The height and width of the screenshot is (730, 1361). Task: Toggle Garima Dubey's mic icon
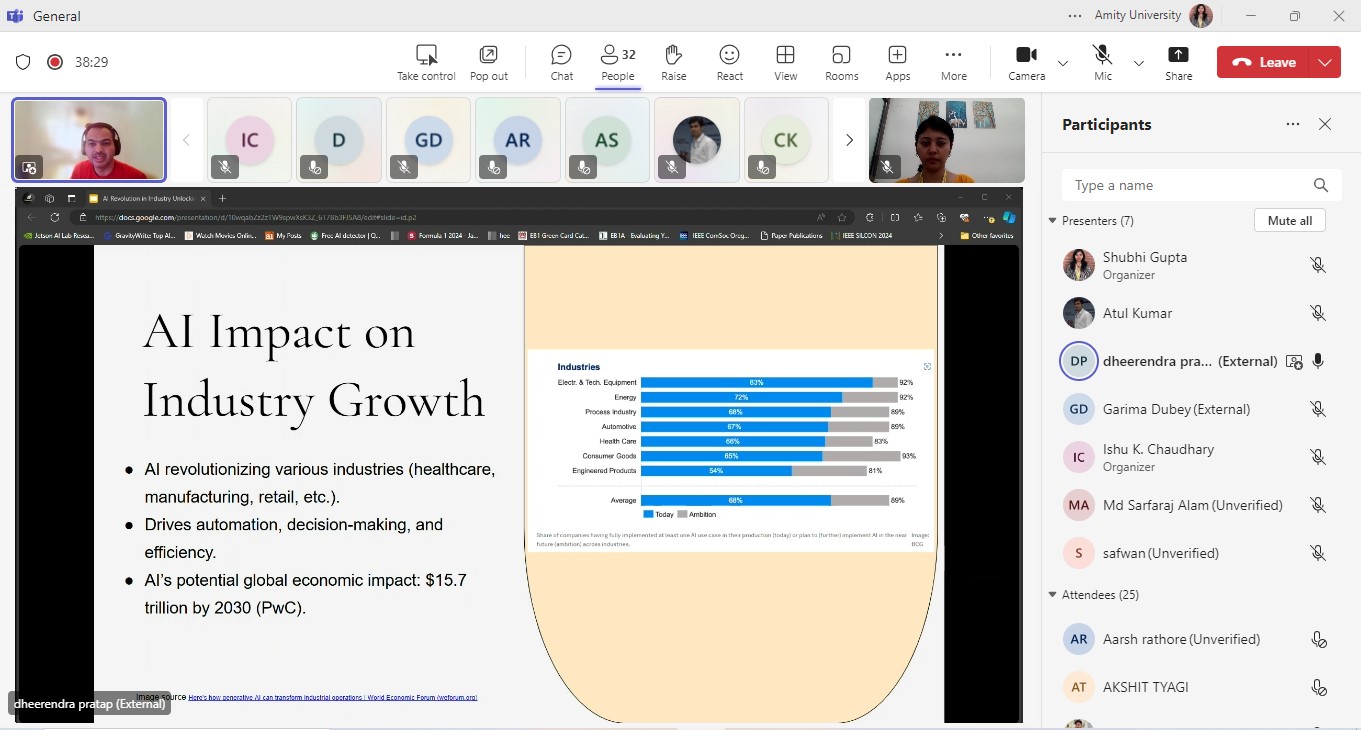pos(1318,409)
